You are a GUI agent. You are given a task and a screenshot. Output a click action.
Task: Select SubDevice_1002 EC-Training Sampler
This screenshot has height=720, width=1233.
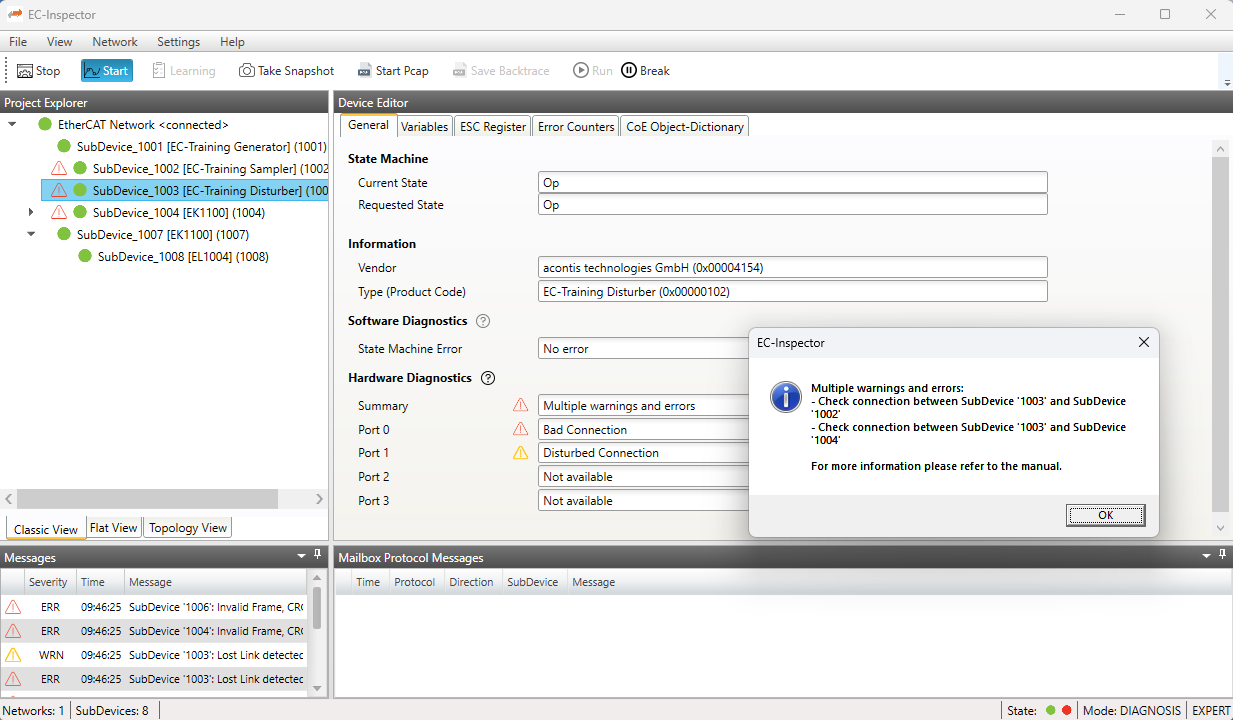coord(210,169)
